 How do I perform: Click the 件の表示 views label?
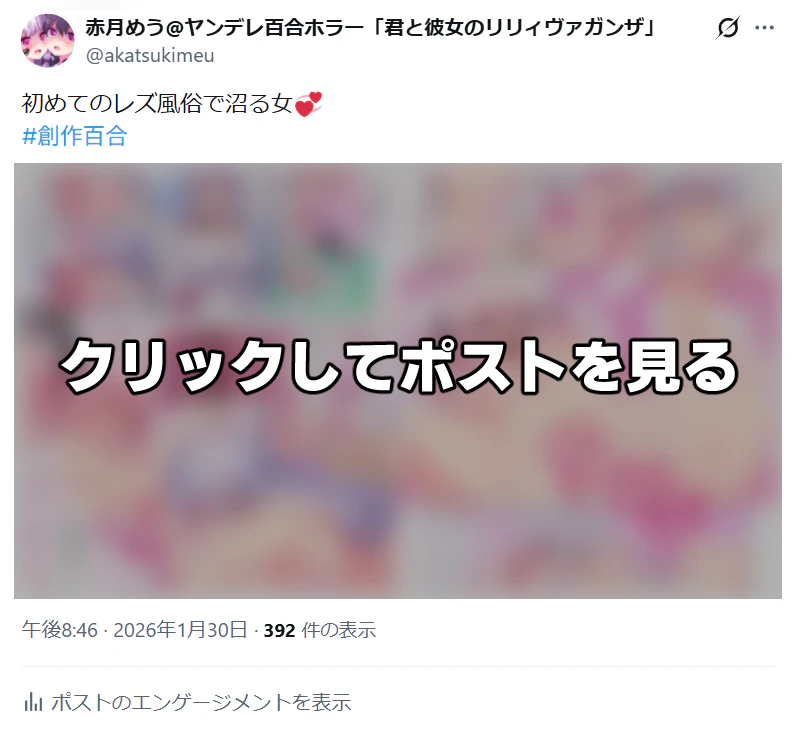click(x=339, y=630)
